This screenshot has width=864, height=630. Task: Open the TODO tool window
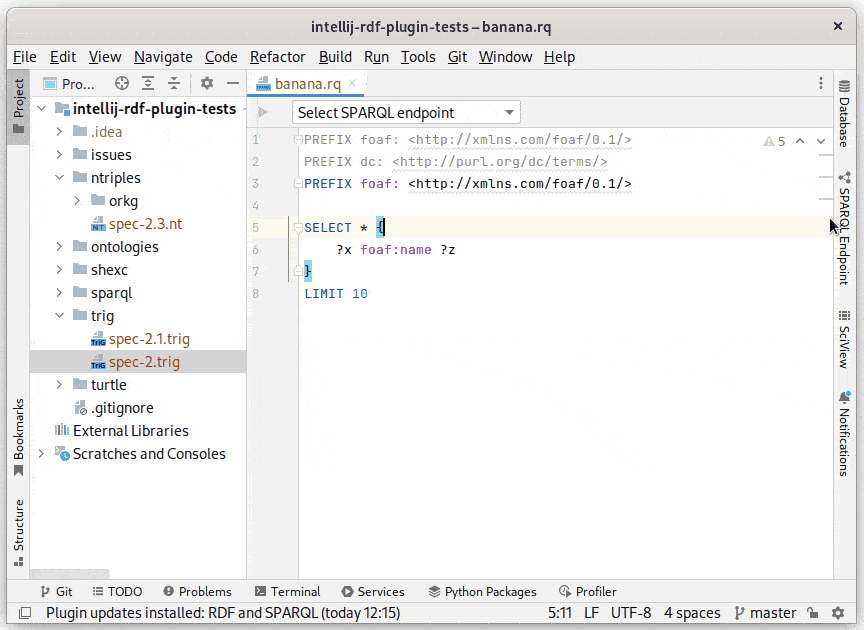[x=117, y=591]
